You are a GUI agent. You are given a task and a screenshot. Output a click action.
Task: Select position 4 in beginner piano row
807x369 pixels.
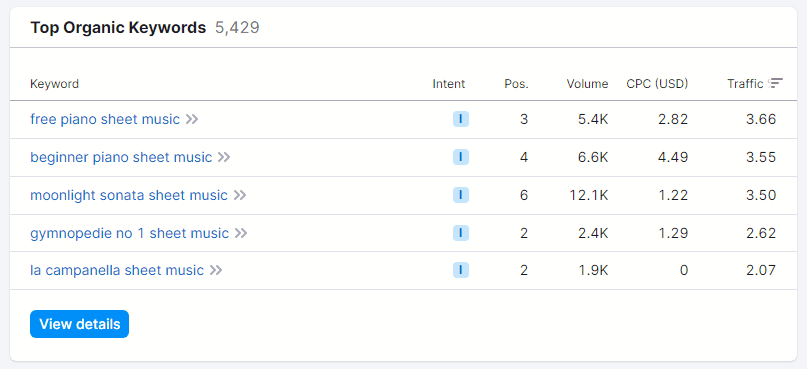click(x=524, y=157)
